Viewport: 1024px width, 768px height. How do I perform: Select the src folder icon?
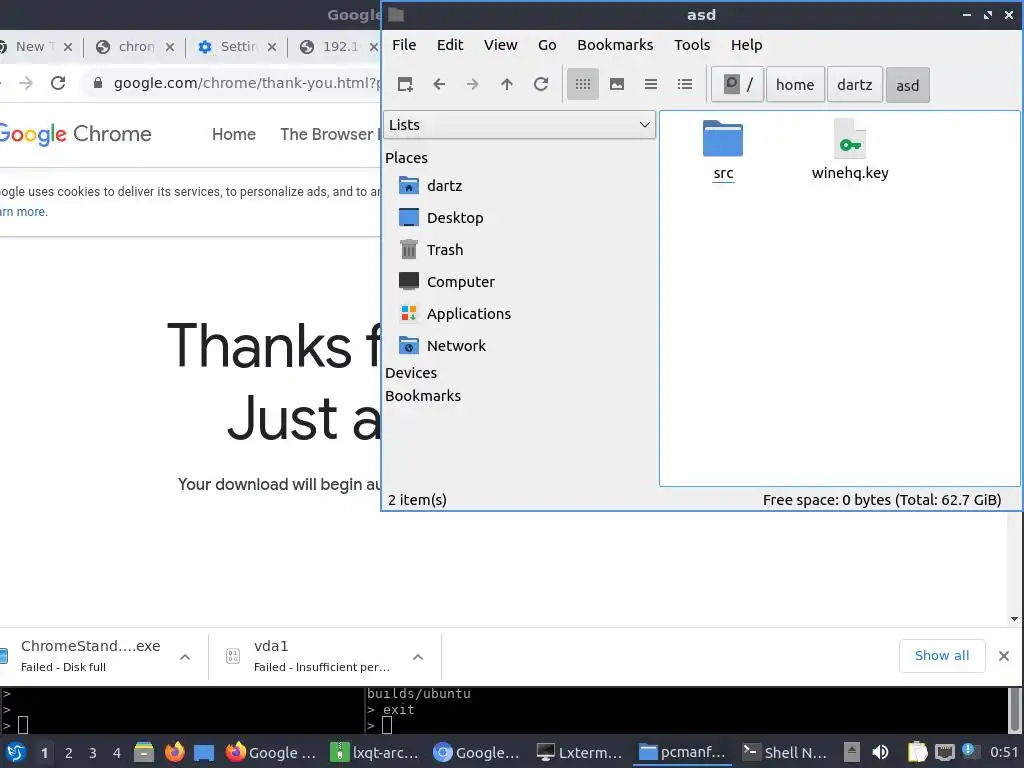pyautogui.click(x=723, y=139)
